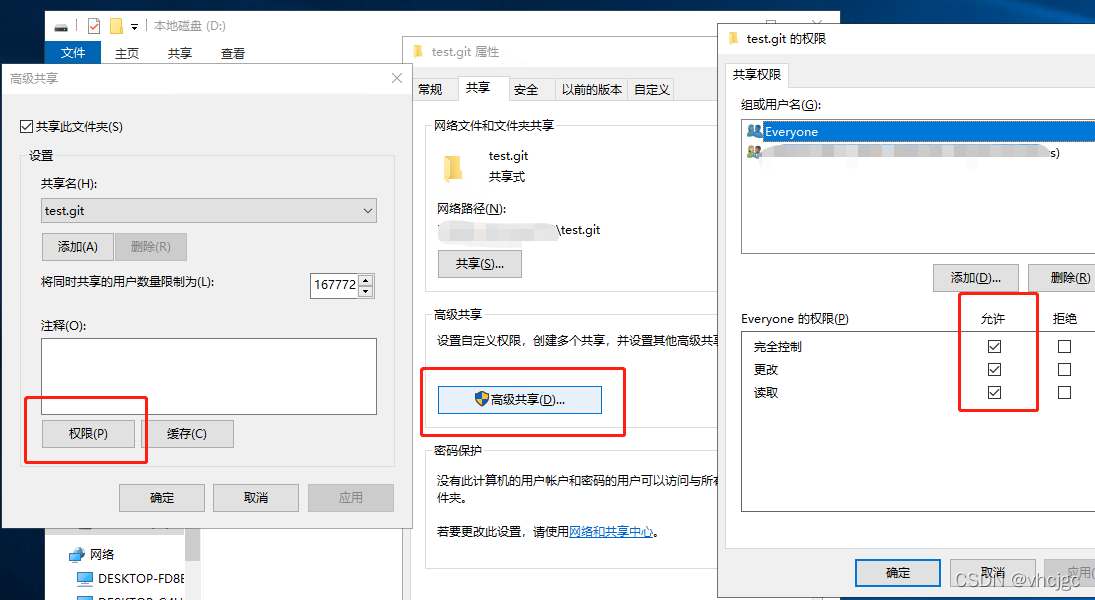Open the 文件 menu in Explorer

[73, 52]
